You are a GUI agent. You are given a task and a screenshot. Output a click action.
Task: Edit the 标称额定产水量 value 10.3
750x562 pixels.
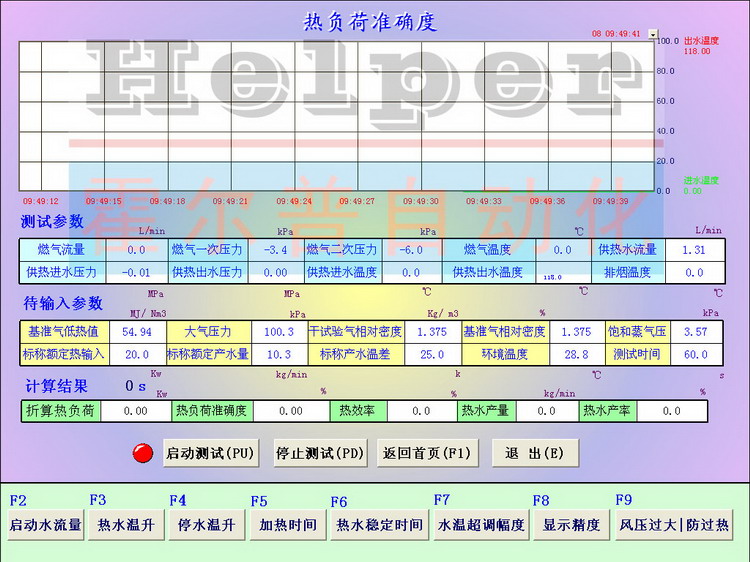pos(279,354)
